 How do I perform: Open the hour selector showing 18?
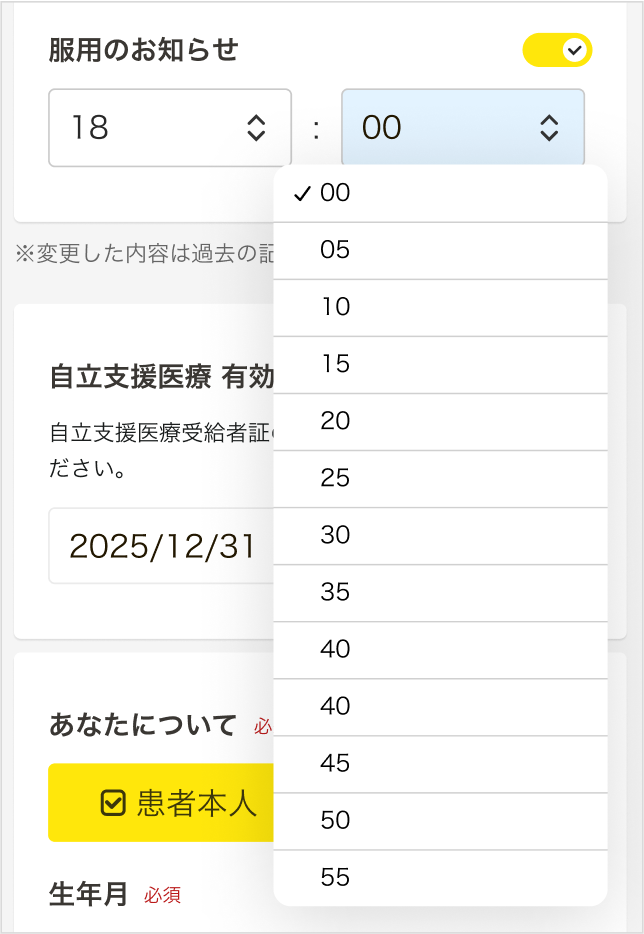coord(170,128)
